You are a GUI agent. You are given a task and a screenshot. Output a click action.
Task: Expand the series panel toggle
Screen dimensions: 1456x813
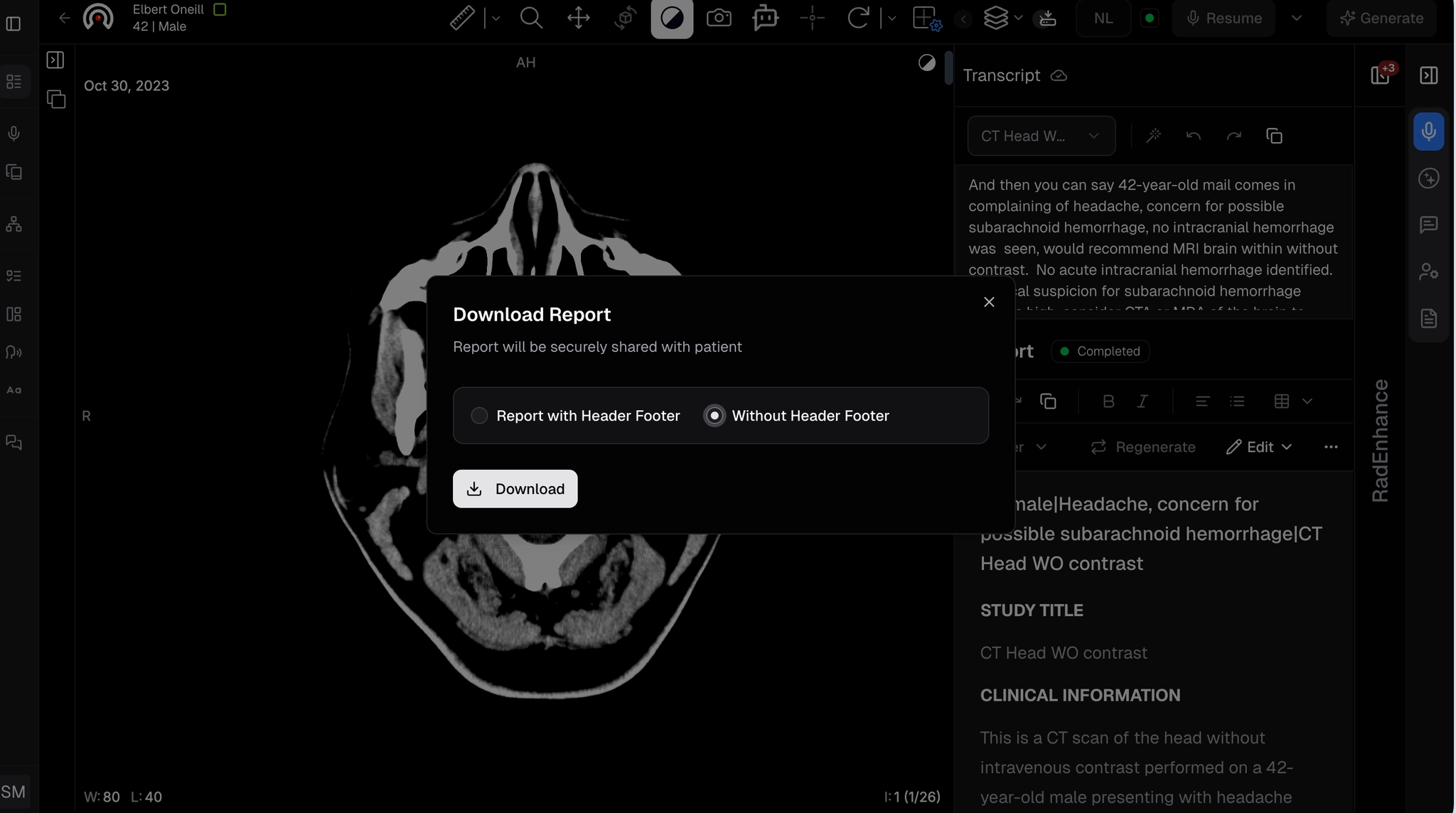(55, 60)
